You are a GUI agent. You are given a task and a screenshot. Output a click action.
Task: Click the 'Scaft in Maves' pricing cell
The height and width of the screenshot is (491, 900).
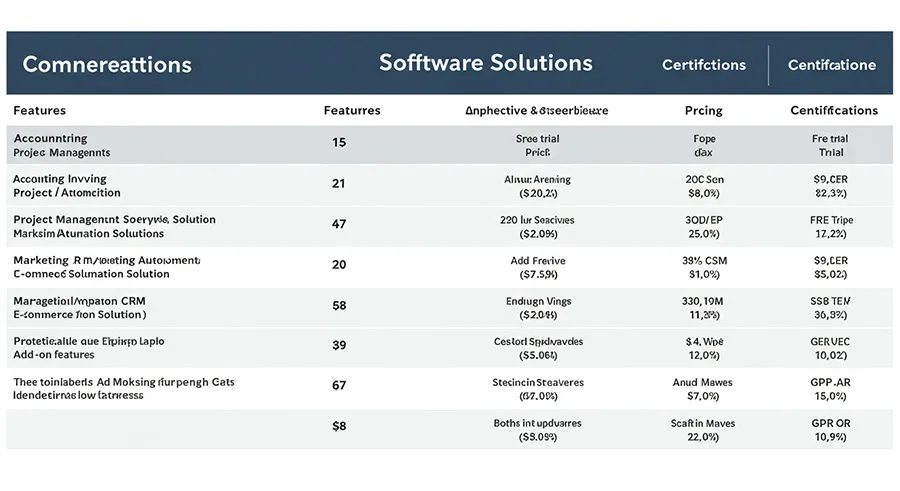click(703, 423)
